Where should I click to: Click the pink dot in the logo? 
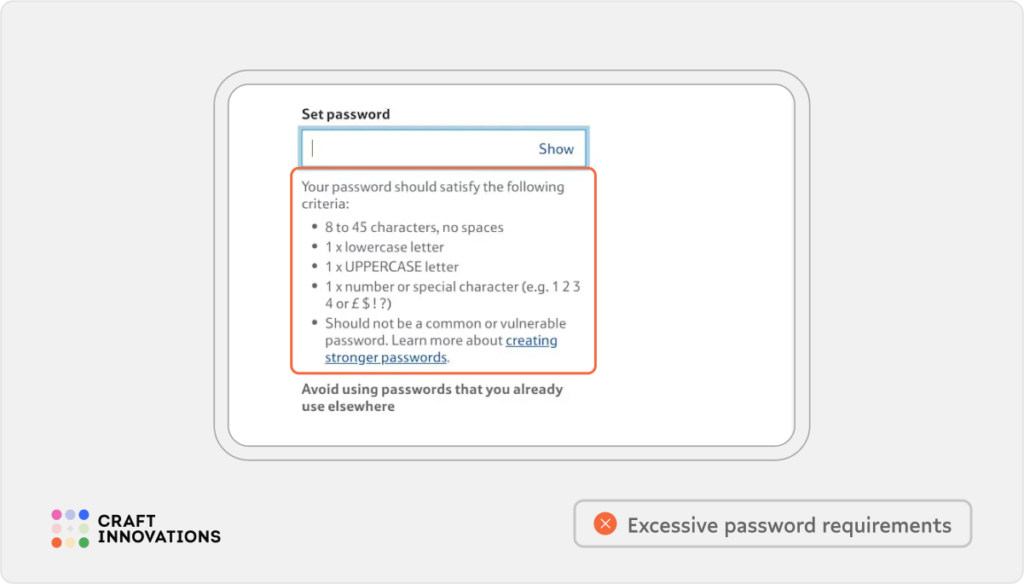click(57, 514)
